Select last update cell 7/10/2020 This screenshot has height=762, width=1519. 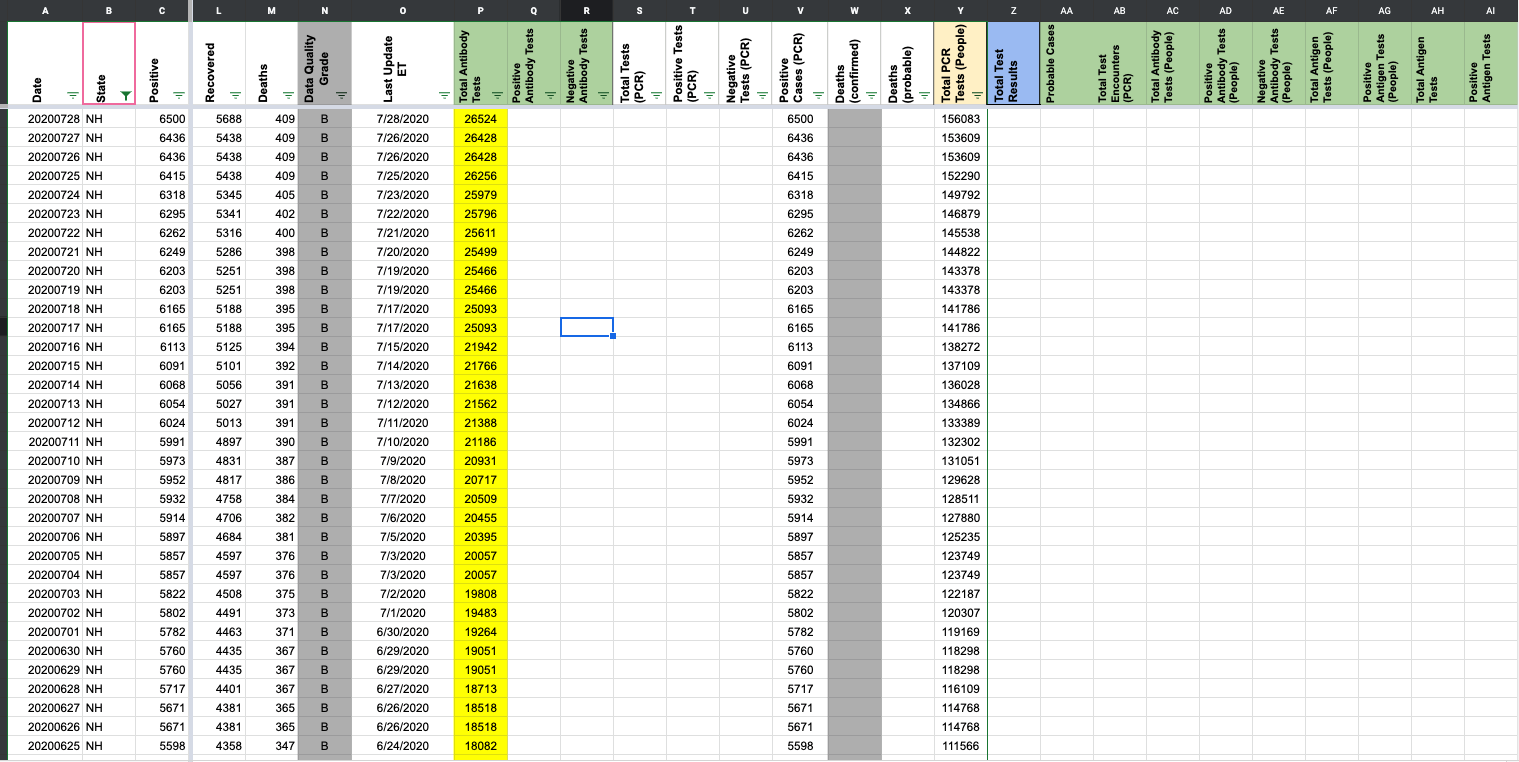403,441
